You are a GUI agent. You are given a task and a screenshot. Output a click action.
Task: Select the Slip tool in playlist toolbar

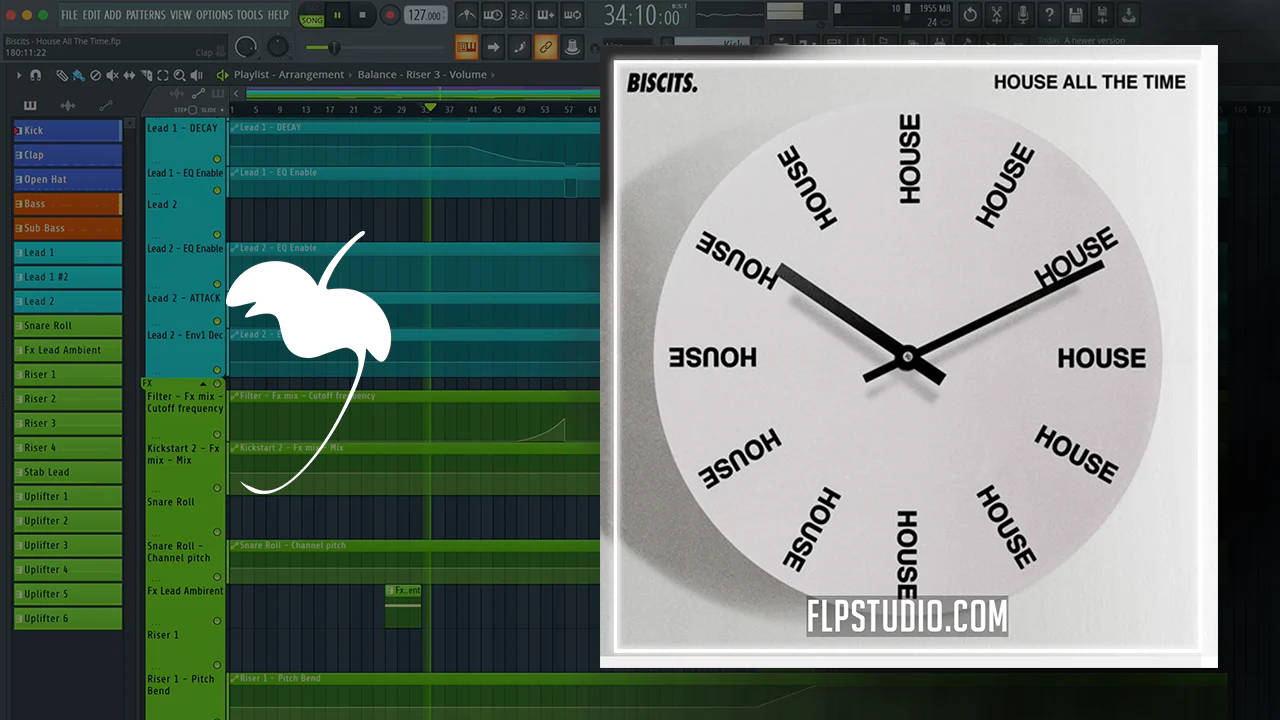(x=129, y=75)
